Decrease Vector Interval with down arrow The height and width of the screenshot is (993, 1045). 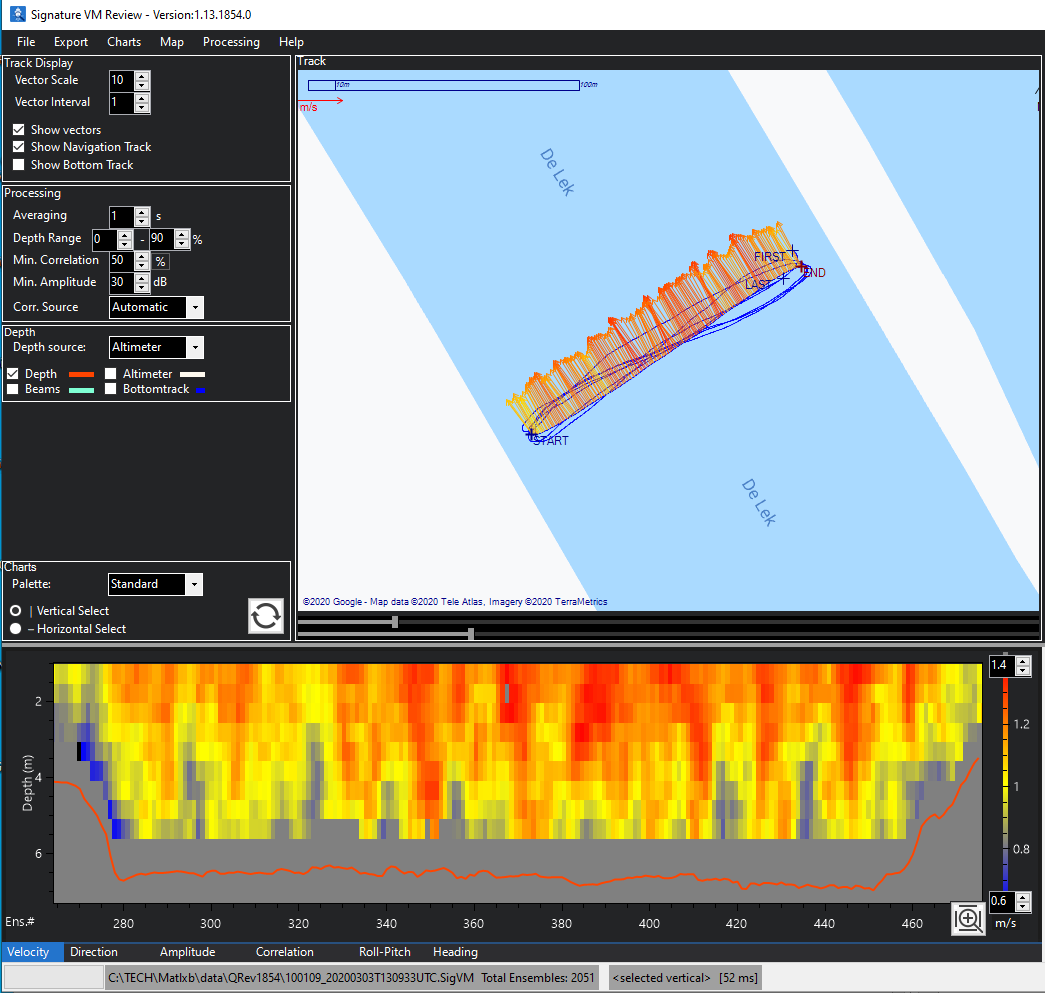(x=142, y=107)
